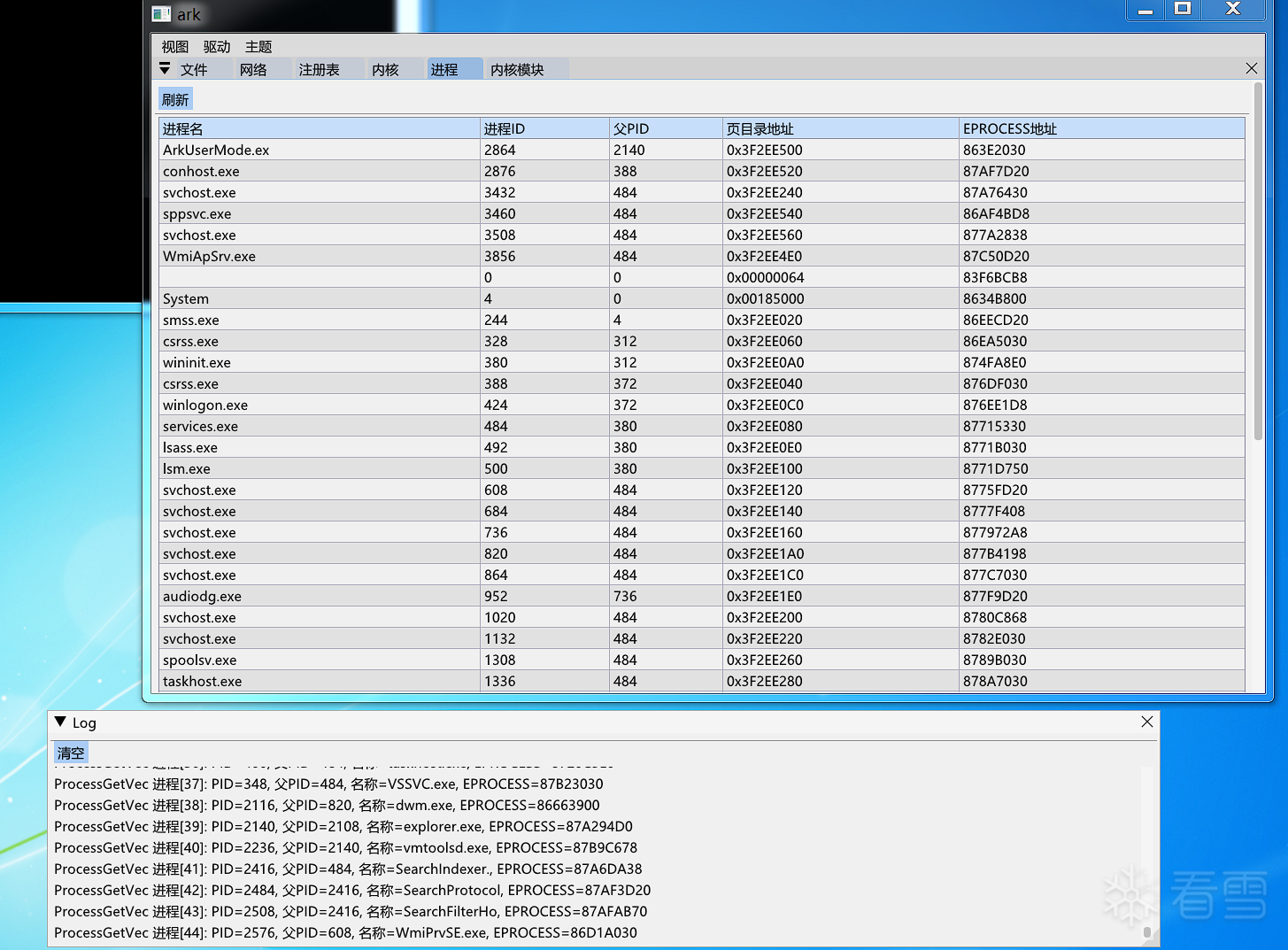The image size is (1288, 950).
Task: Click the log line for explorer.exe
Action: pyautogui.click(x=343, y=826)
